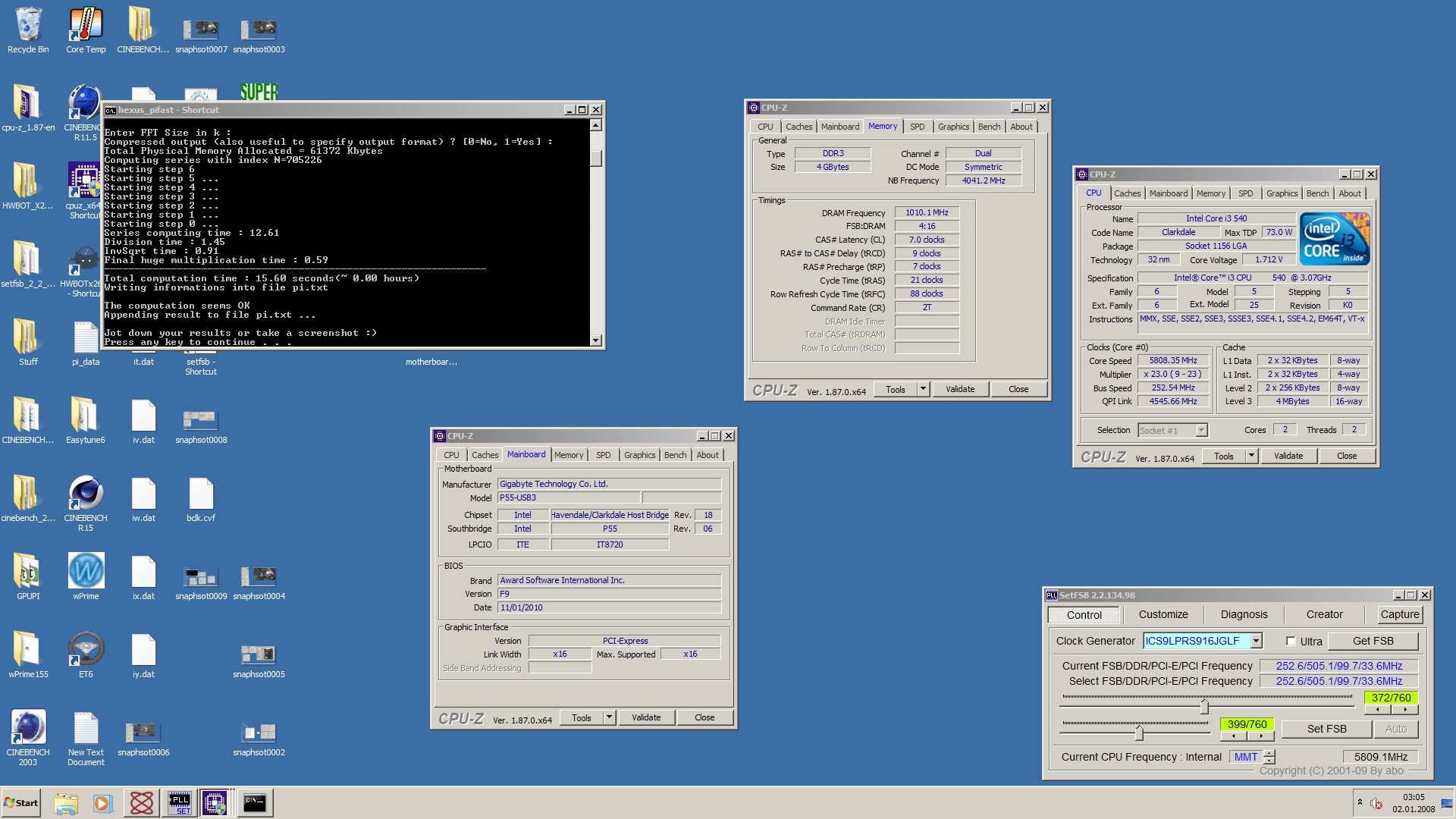Open the Socket #1 selection dropdown
The image size is (1456, 819).
[x=1201, y=431]
